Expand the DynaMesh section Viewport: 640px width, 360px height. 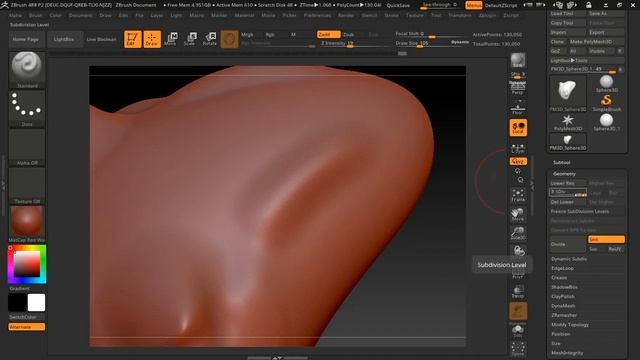(563, 306)
